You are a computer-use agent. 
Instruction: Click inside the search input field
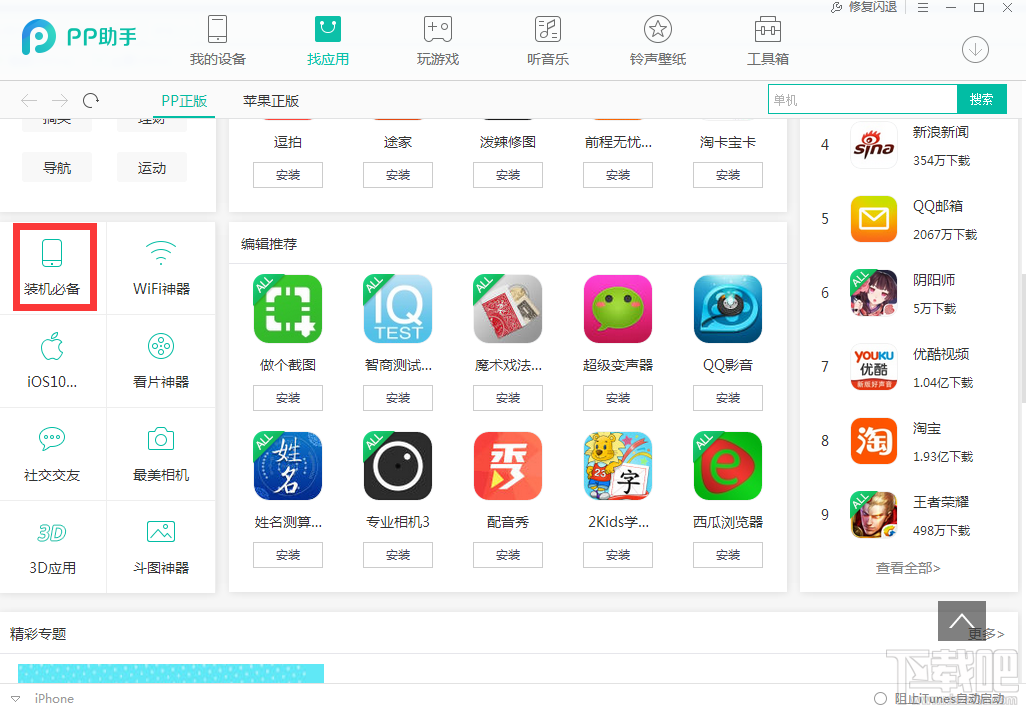point(862,99)
